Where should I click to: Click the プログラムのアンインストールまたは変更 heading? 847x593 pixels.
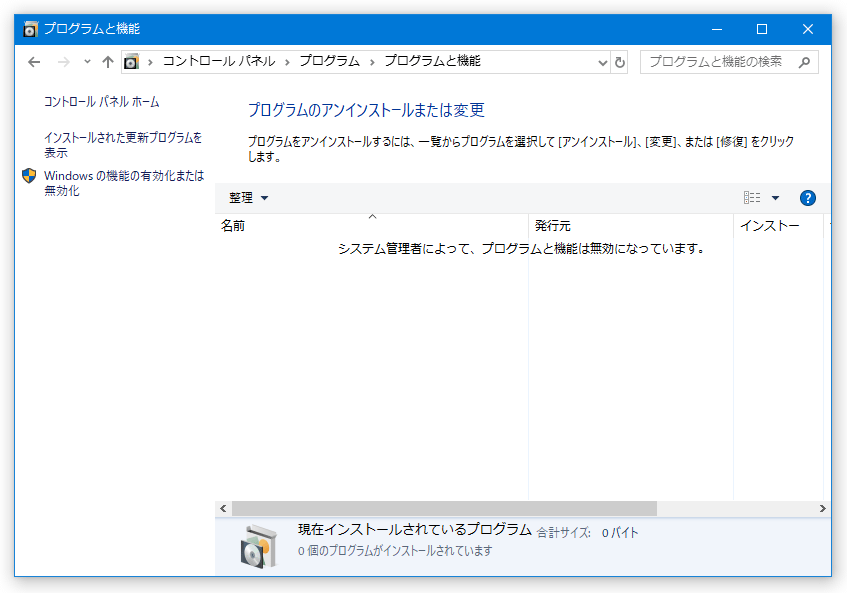point(366,110)
